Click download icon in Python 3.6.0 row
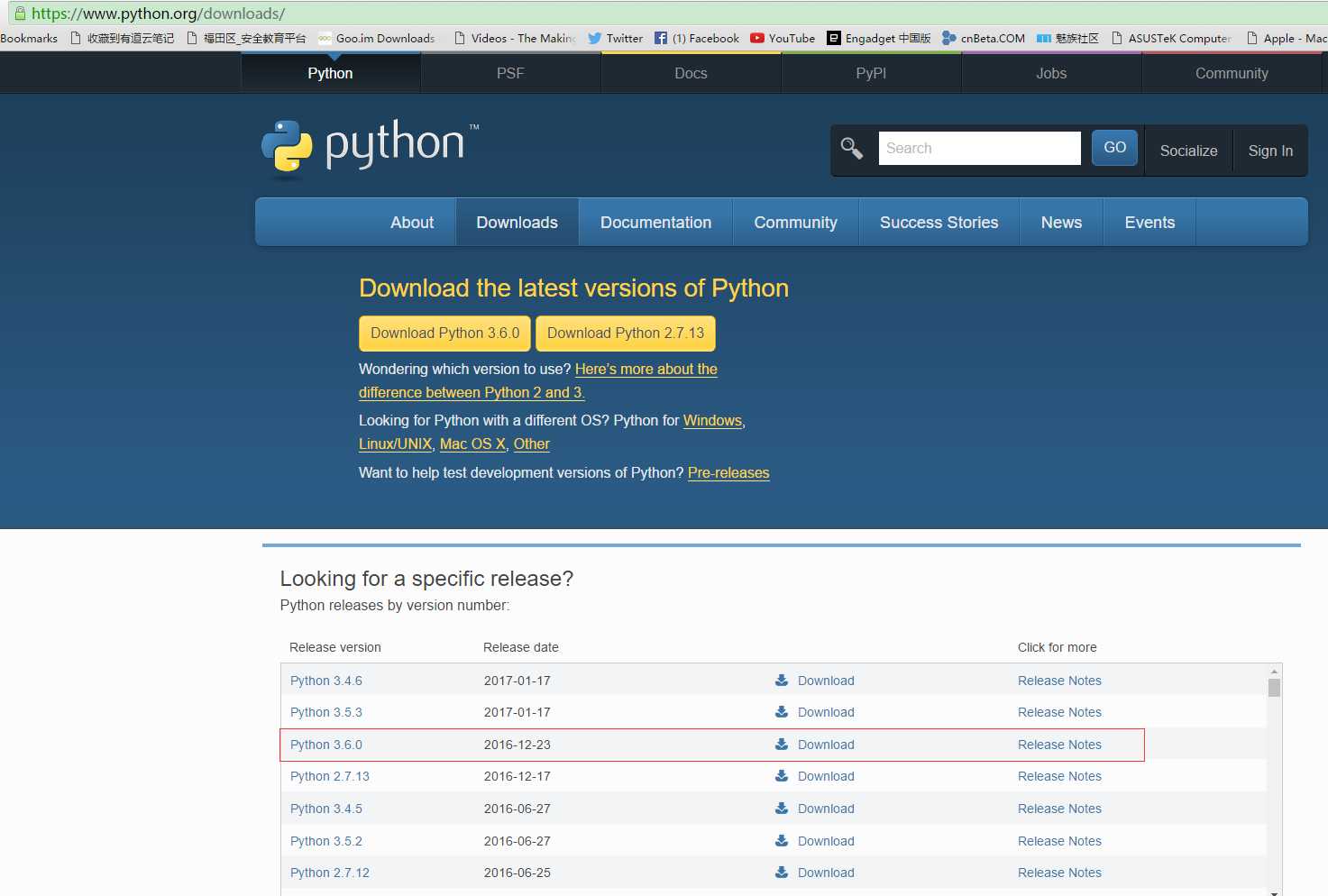The height and width of the screenshot is (896, 1328). point(782,745)
